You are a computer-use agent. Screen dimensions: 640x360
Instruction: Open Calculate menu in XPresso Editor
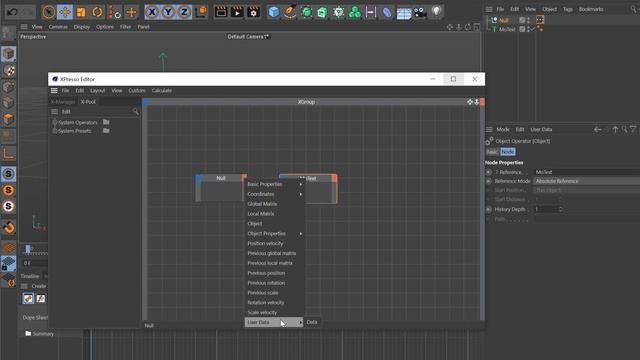tap(162, 90)
